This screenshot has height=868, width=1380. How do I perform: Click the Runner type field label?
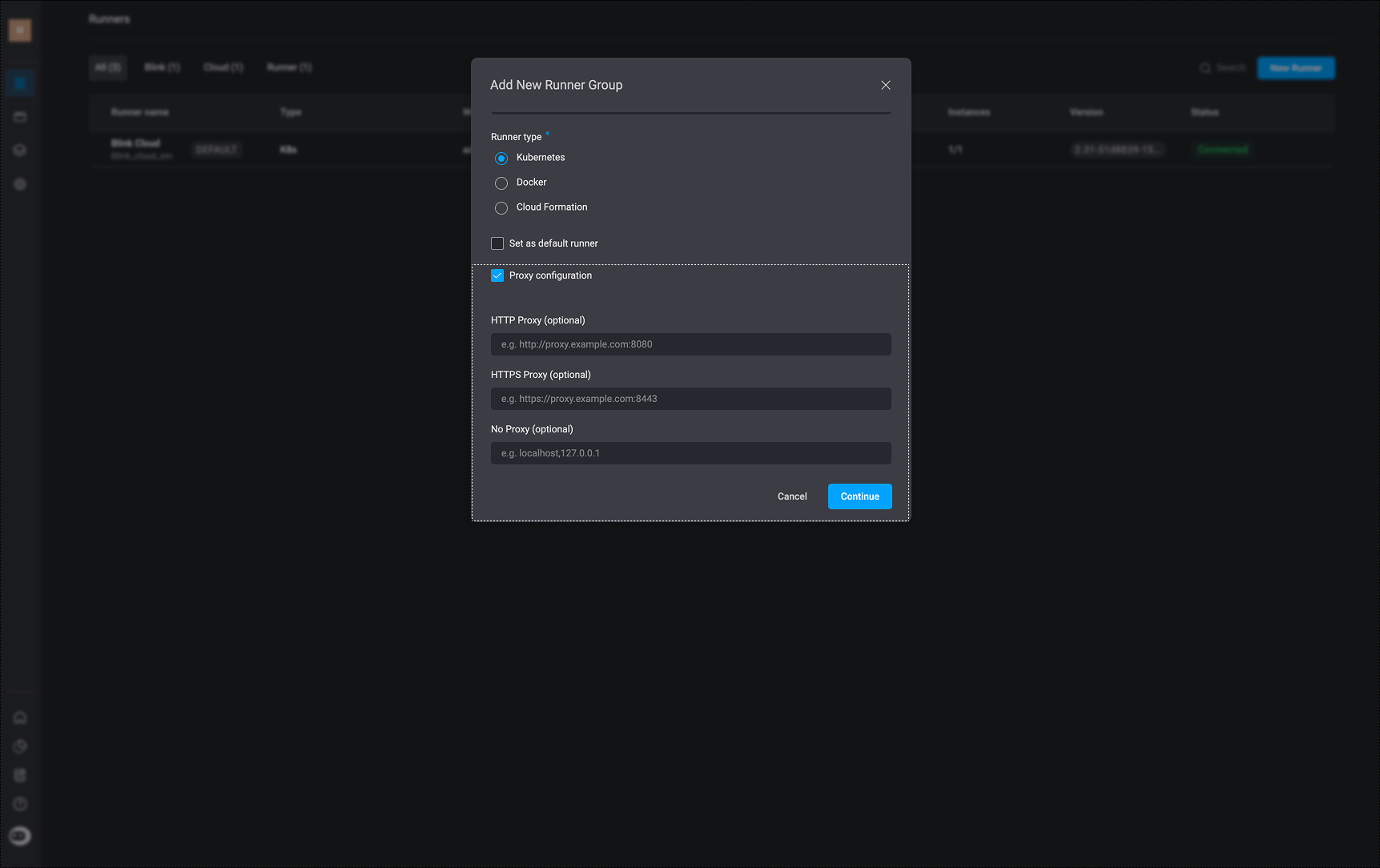click(x=517, y=137)
